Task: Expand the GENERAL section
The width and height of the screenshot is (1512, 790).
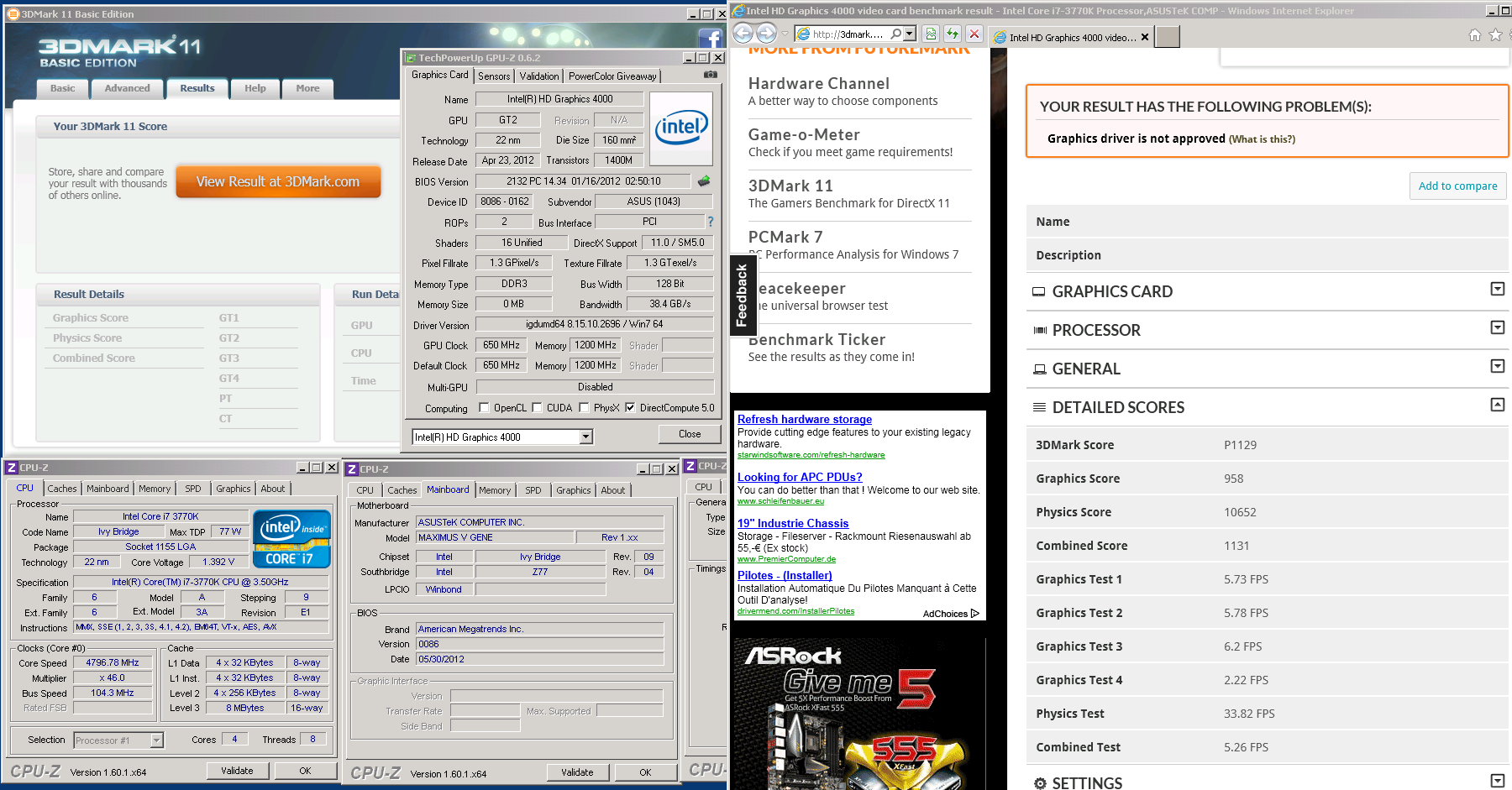Action: point(1497,367)
